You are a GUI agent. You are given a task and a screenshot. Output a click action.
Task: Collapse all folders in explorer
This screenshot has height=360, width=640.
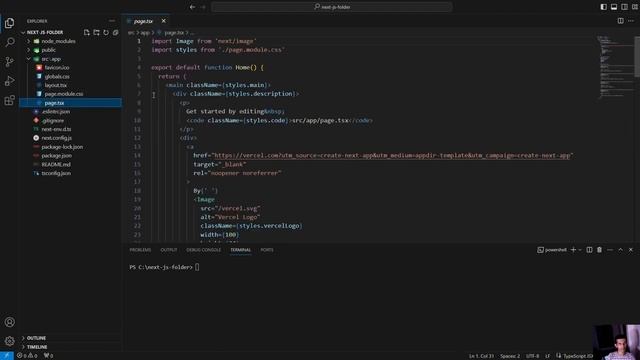coord(116,32)
